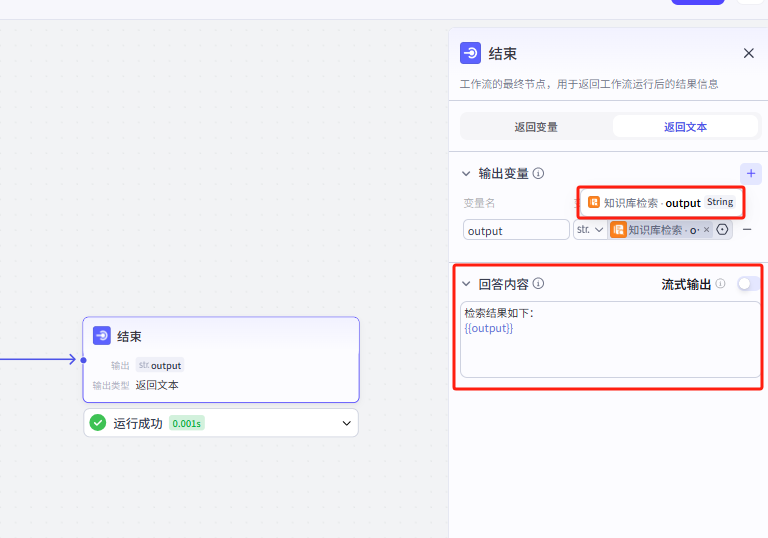Click the 结束 node icon on the canvas

(x=101, y=336)
